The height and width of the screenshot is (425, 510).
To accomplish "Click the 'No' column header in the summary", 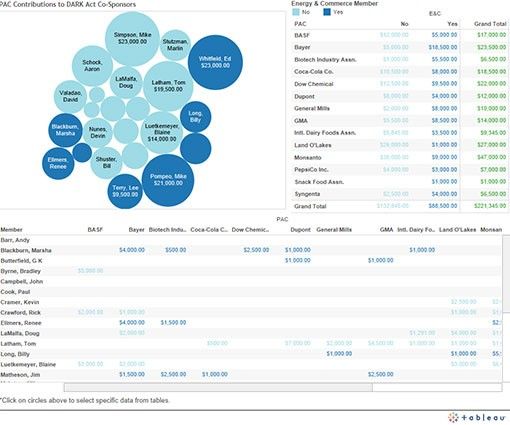I will pos(404,24).
